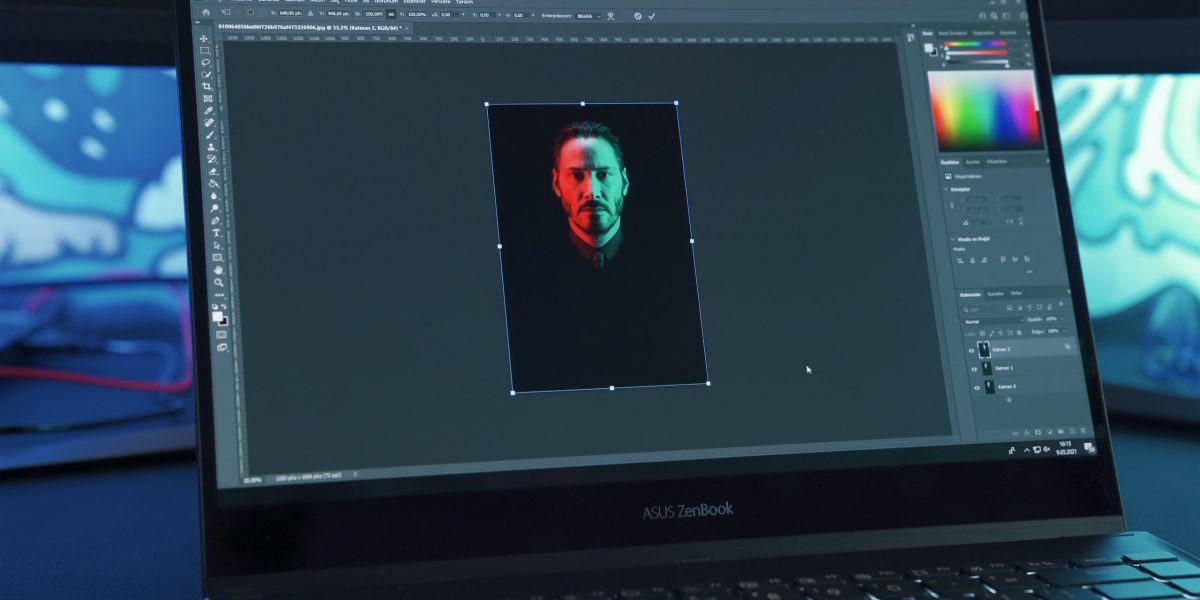The height and width of the screenshot is (600, 1200).
Task: Toggle visibility of Katman 0 layer
Action: click(x=976, y=389)
